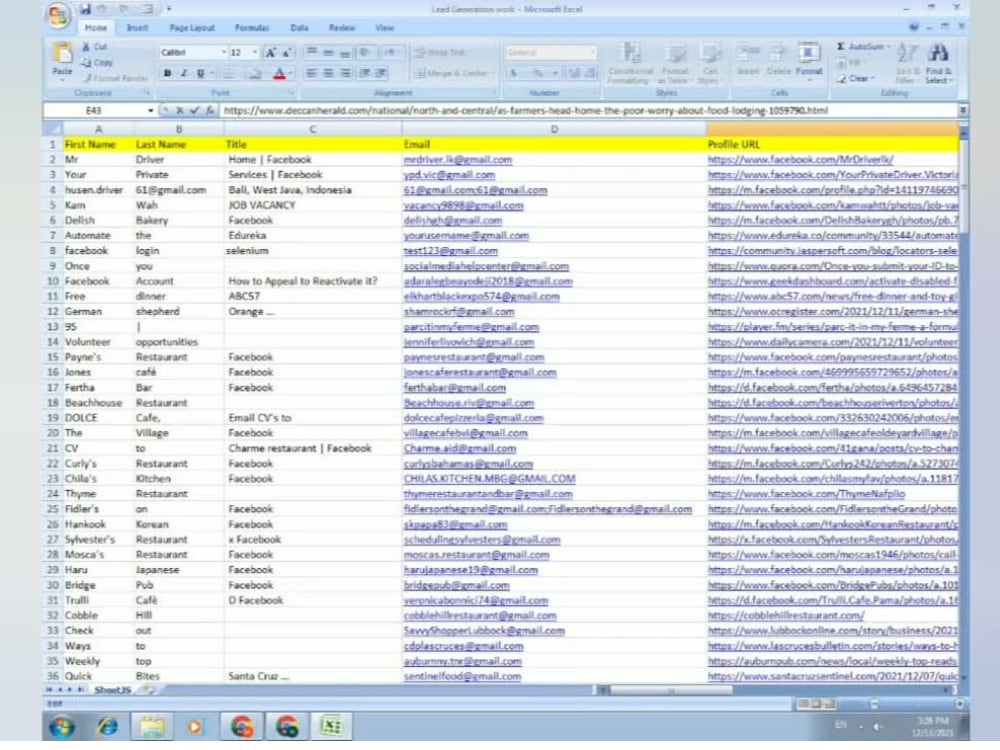Open the Office button menu
Viewport: 1000px width, 750px height.
[x=57, y=11]
